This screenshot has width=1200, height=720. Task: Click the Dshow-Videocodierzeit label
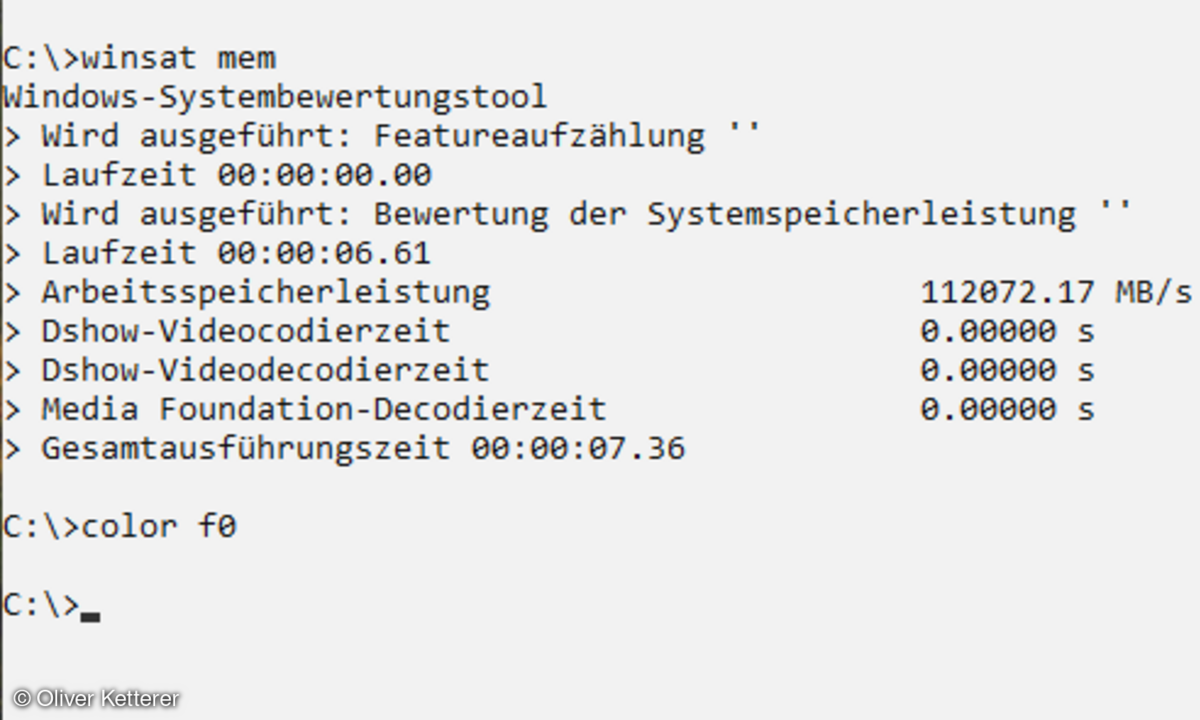point(245,331)
